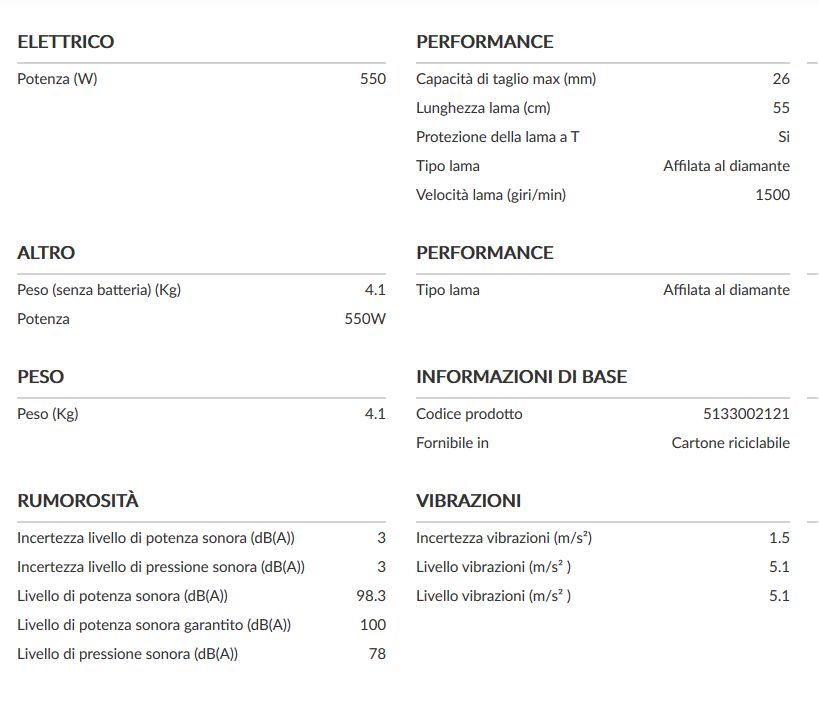Click the Protezione della lama a T label
This screenshot has height=723, width=819.
click(x=497, y=137)
